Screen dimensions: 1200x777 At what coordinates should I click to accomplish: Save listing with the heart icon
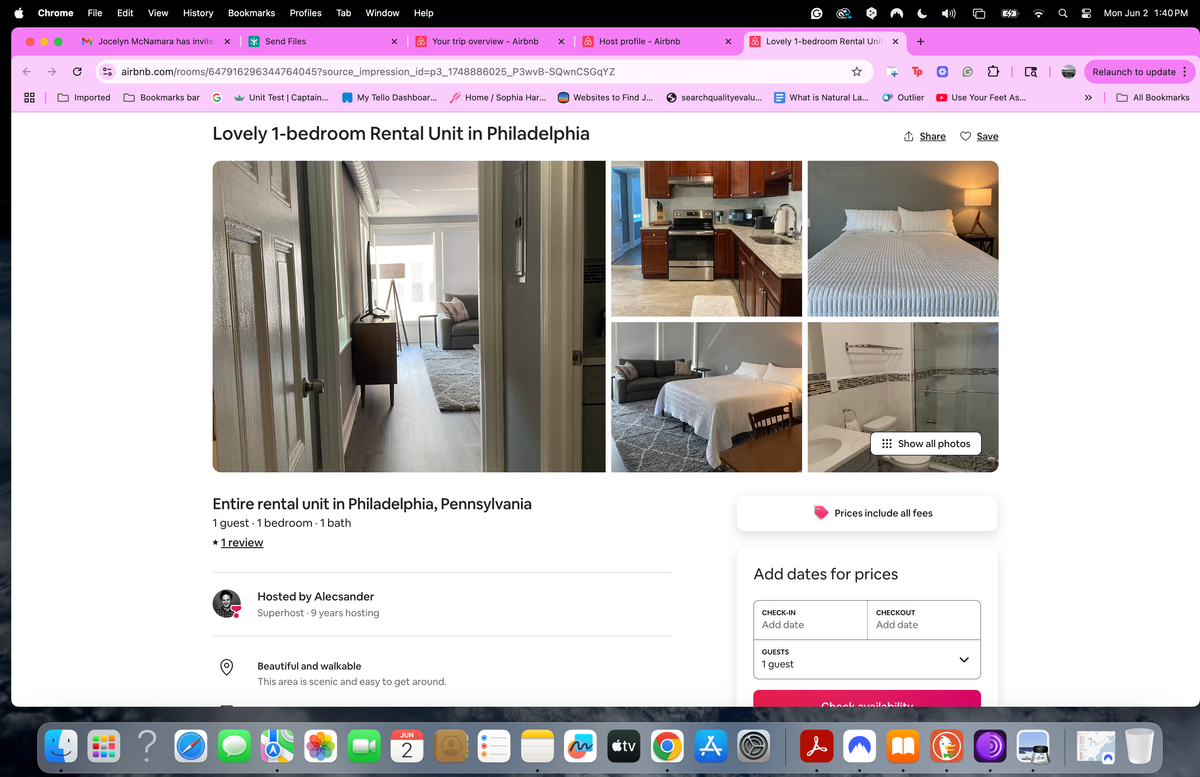pyautogui.click(x=966, y=136)
